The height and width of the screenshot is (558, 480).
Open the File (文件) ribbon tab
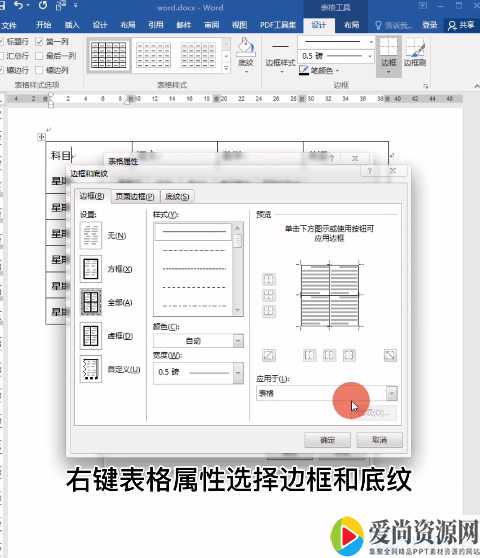pyautogui.click(x=9, y=25)
